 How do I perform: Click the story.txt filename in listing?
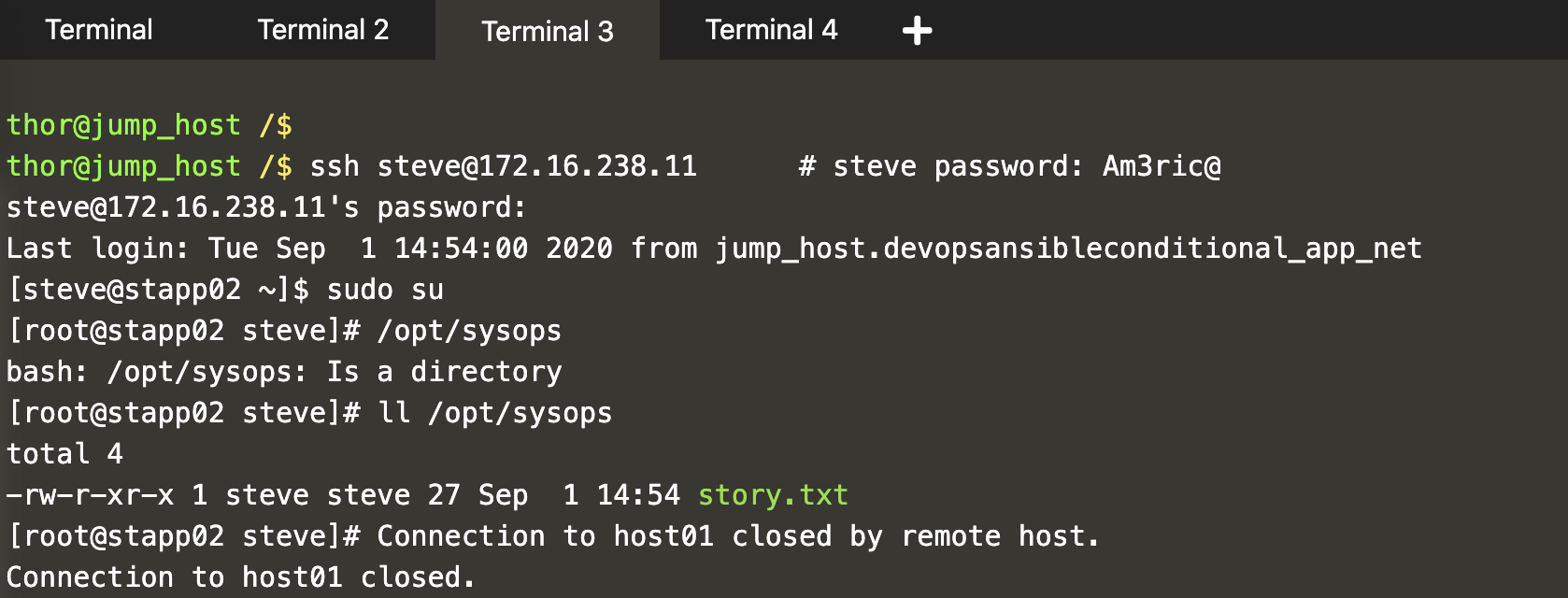pos(773,494)
